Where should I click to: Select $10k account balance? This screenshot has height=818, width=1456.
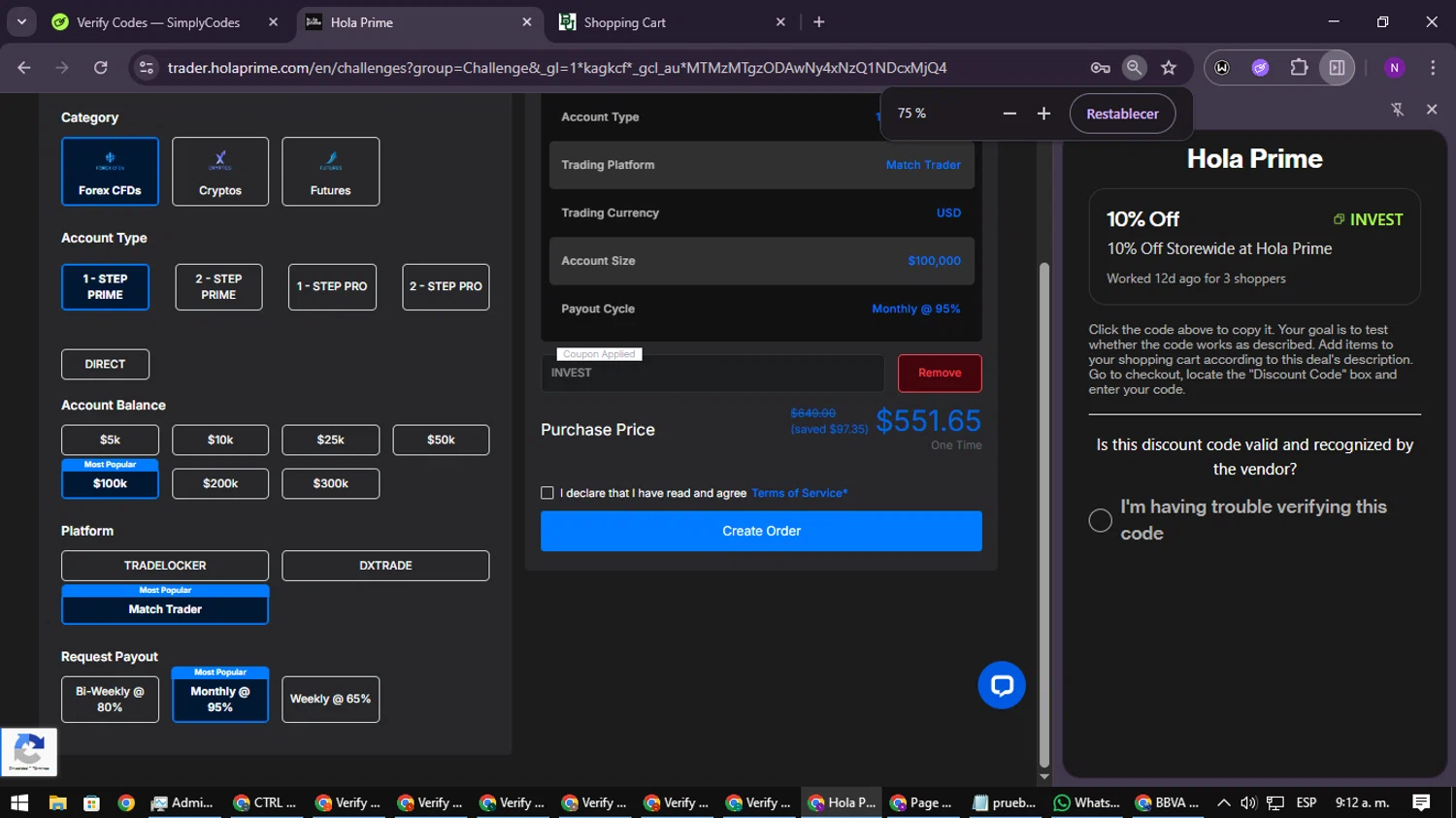point(220,440)
